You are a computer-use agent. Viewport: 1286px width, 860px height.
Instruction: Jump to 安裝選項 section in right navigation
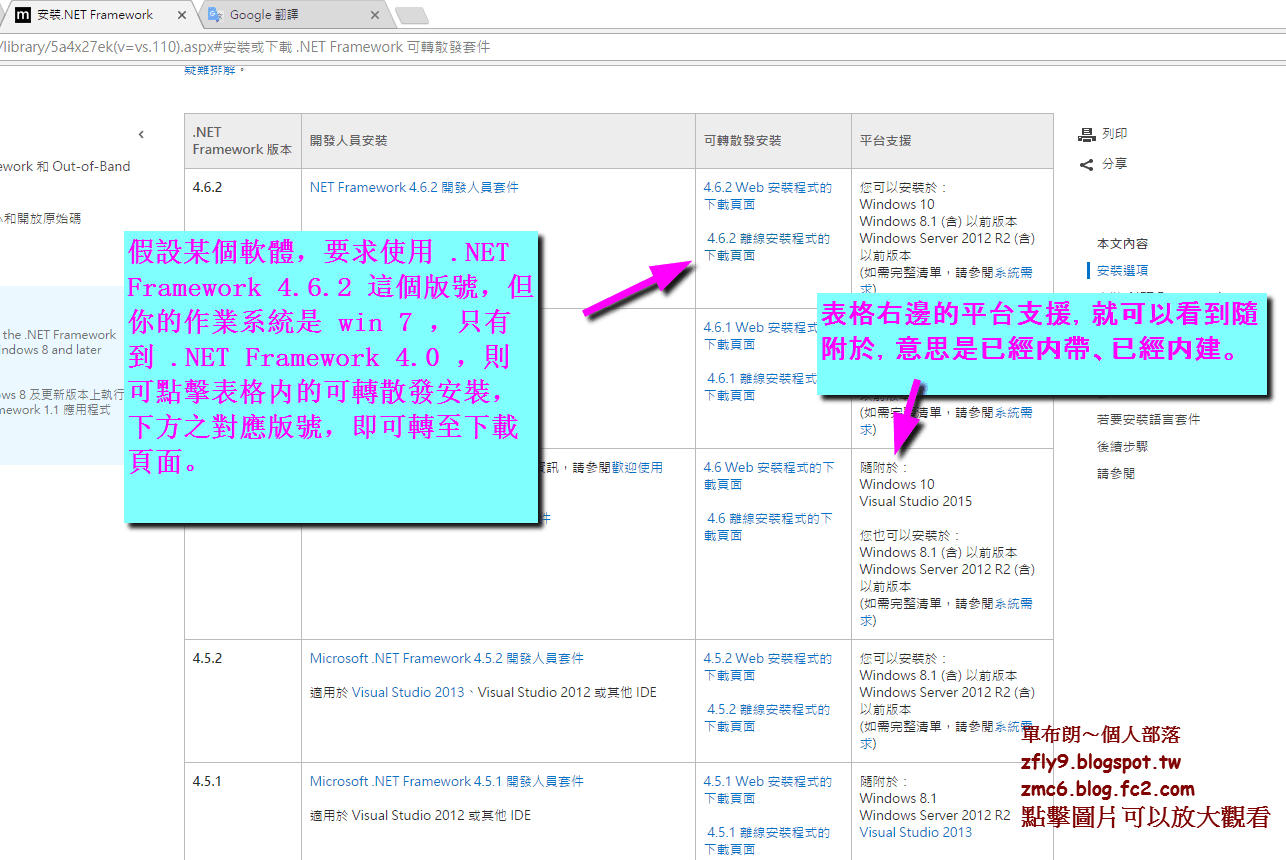point(1122,270)
